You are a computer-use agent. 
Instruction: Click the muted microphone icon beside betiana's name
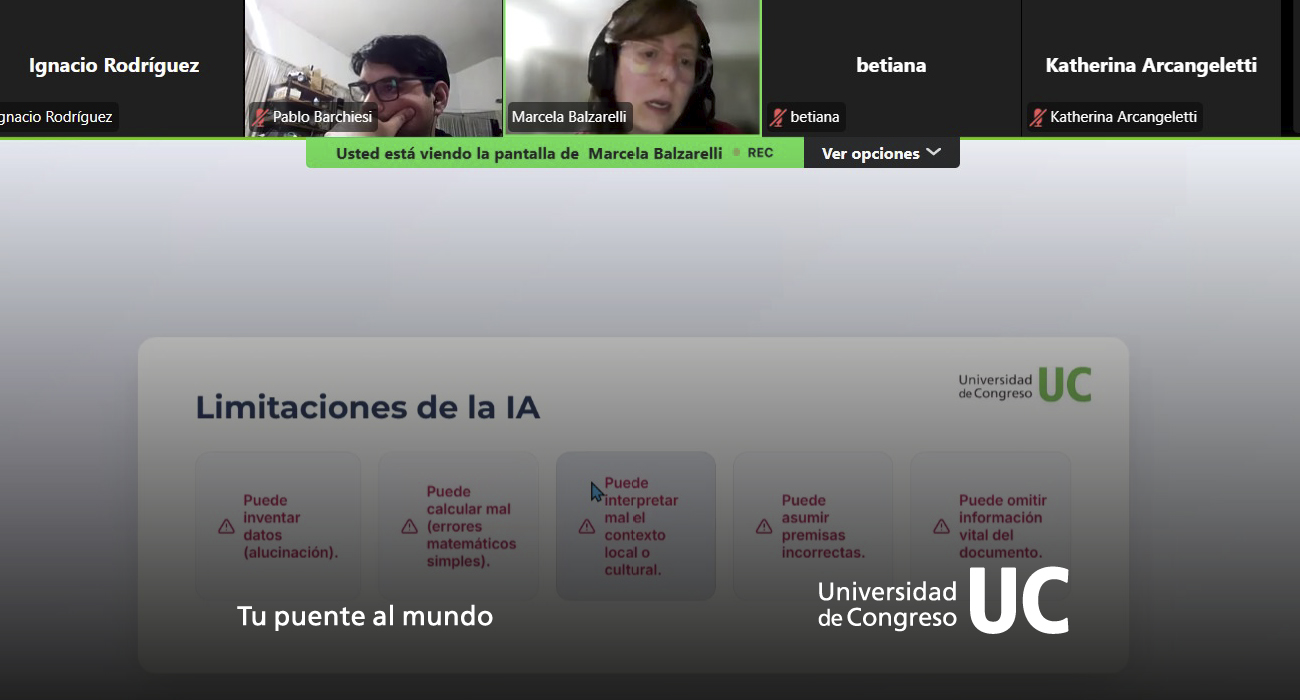[778, 117]
